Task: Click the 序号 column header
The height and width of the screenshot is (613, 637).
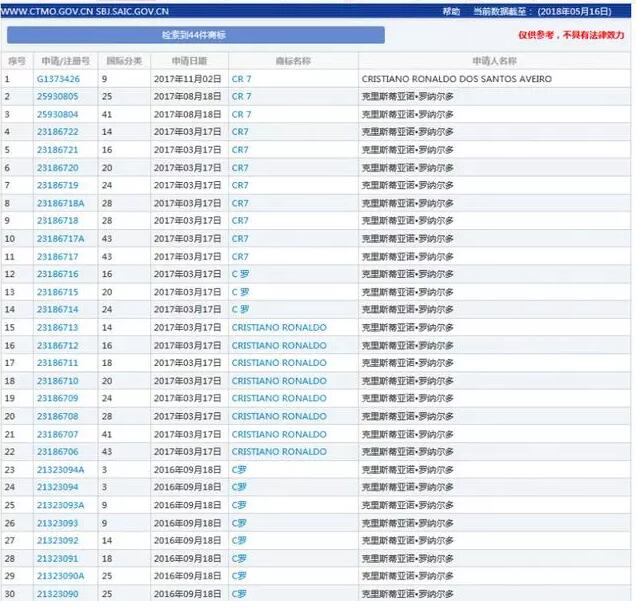Action: pos(17,61)
